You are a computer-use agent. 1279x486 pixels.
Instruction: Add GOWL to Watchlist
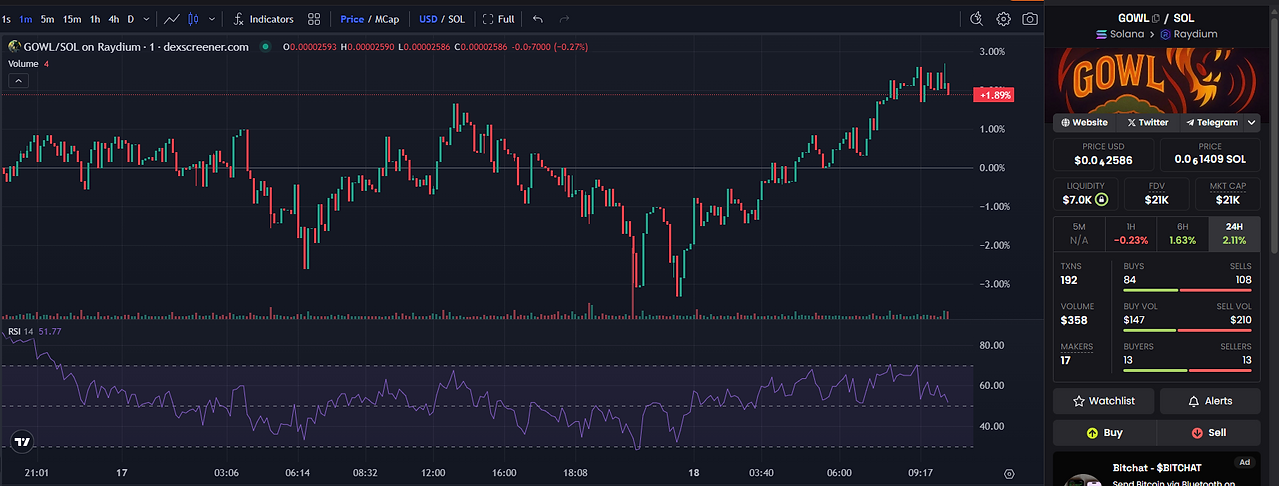1105,401
